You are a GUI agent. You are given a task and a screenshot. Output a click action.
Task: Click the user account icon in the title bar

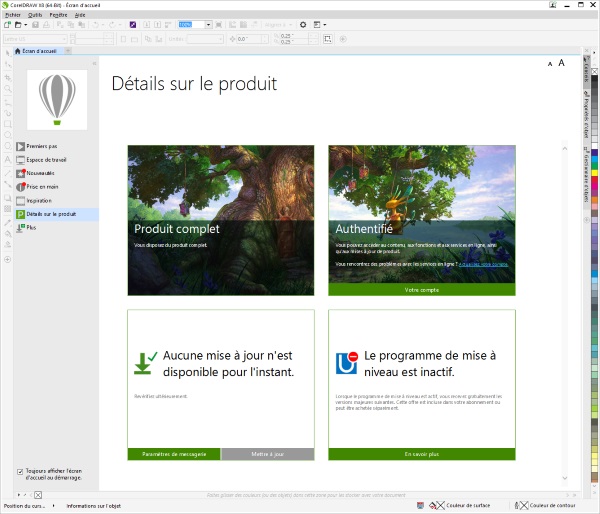[x=553, y=5]
